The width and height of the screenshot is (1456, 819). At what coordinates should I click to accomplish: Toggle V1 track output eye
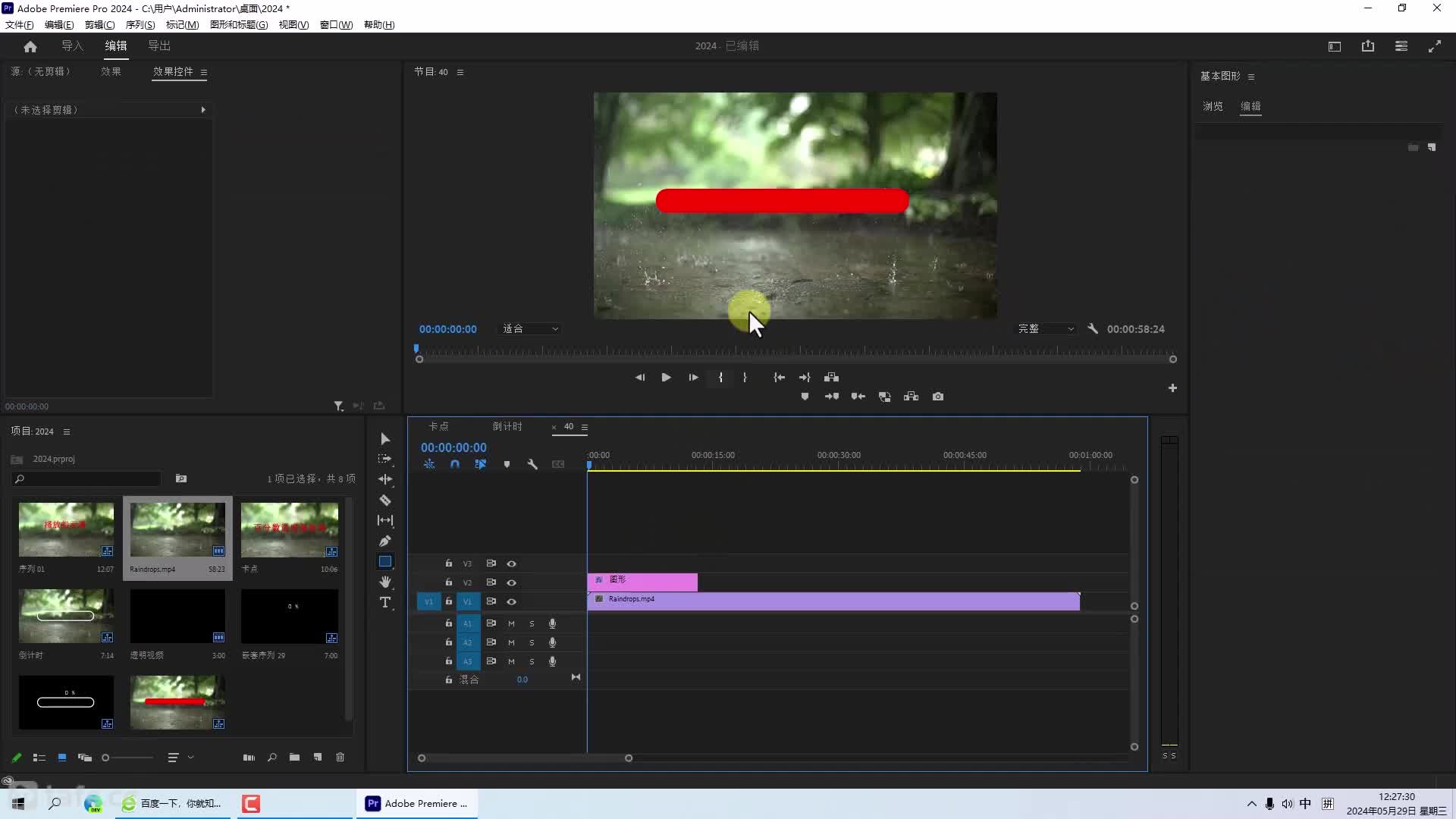pyautogui.click(x=512, y=601)
